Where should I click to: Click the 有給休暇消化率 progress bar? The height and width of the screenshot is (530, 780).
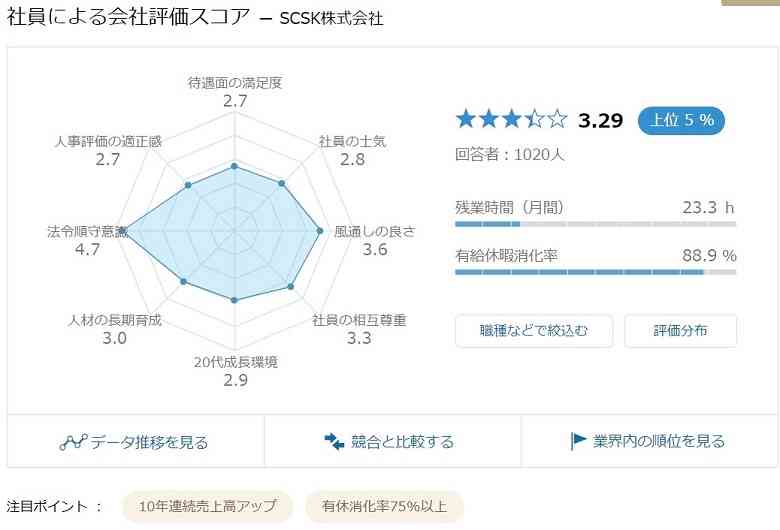point(595,272)
